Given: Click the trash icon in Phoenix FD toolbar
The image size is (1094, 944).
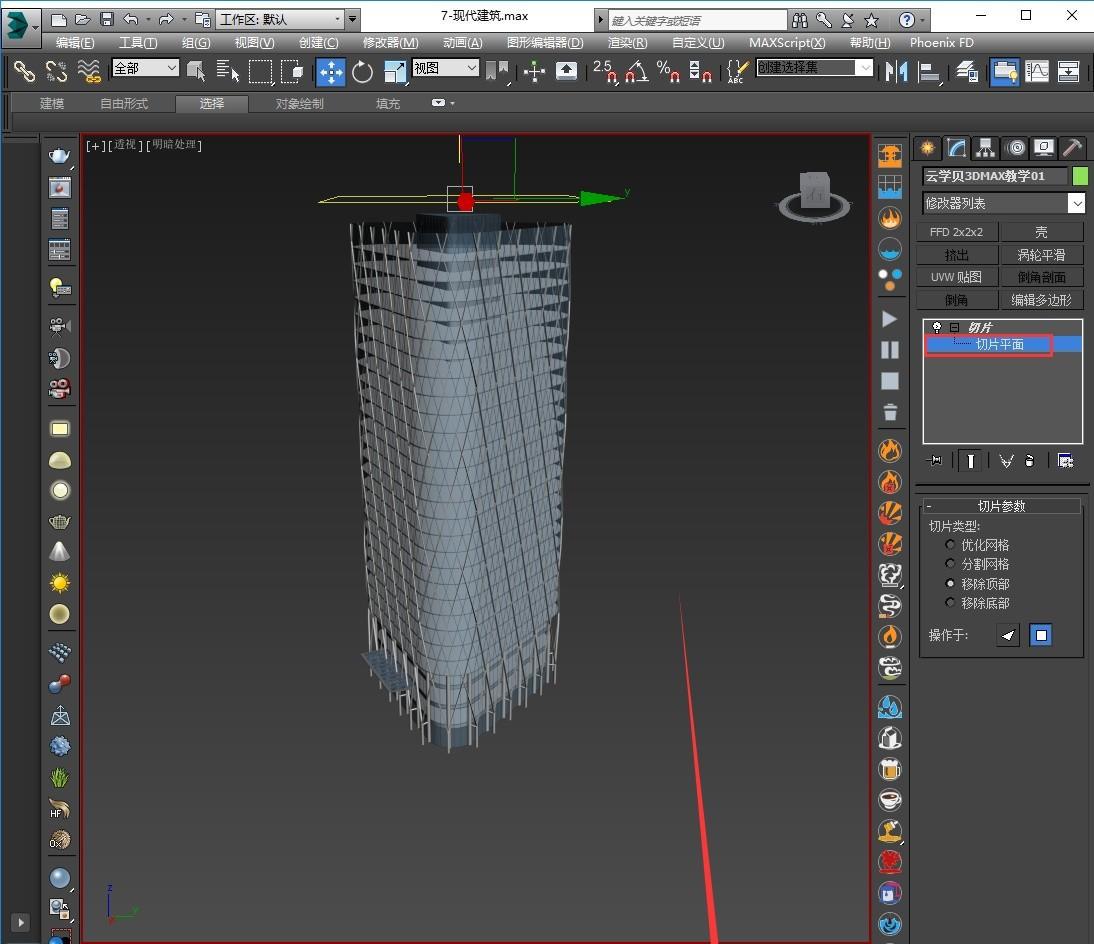Looking at the screenshot, I should [889, 412].
